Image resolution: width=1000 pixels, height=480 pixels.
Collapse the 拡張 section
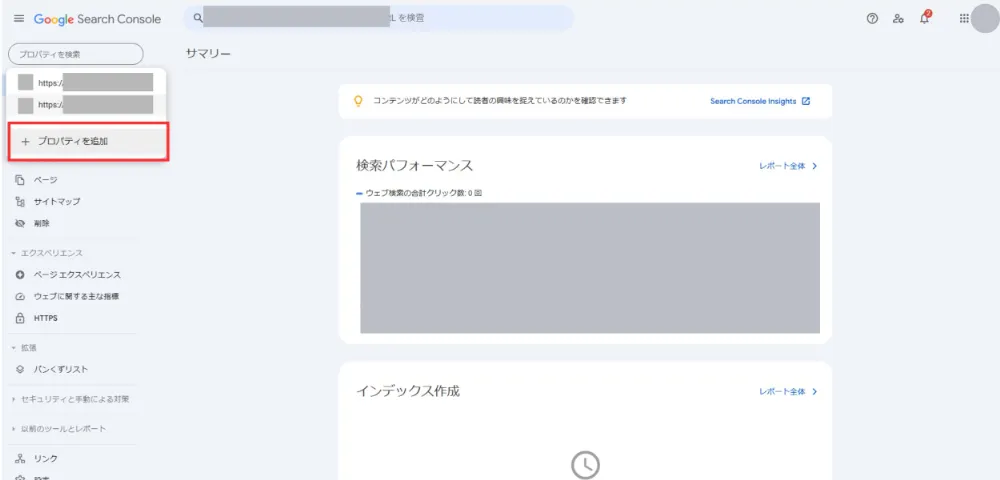click(x=13, y=348)
